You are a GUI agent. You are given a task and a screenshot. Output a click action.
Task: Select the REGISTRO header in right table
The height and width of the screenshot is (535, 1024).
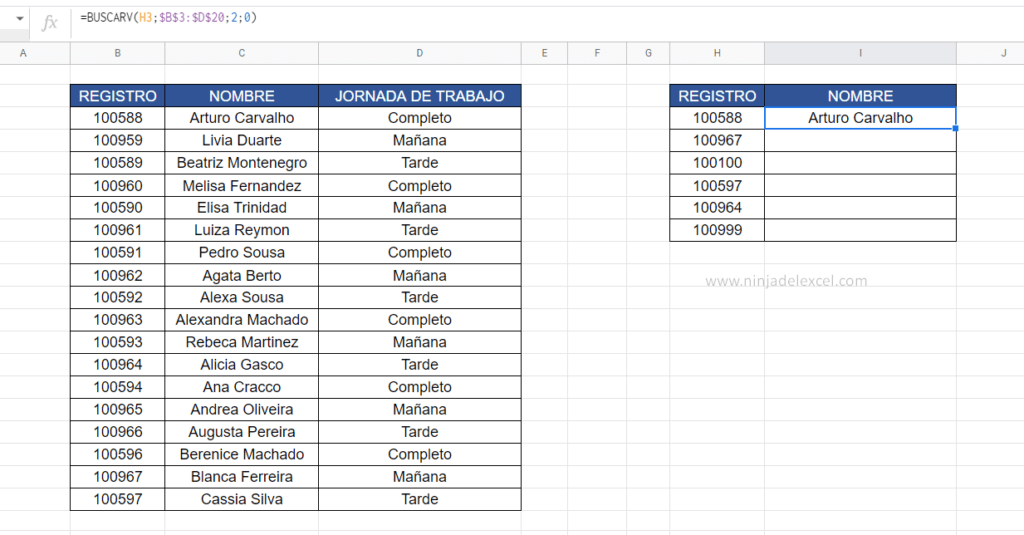717,96
